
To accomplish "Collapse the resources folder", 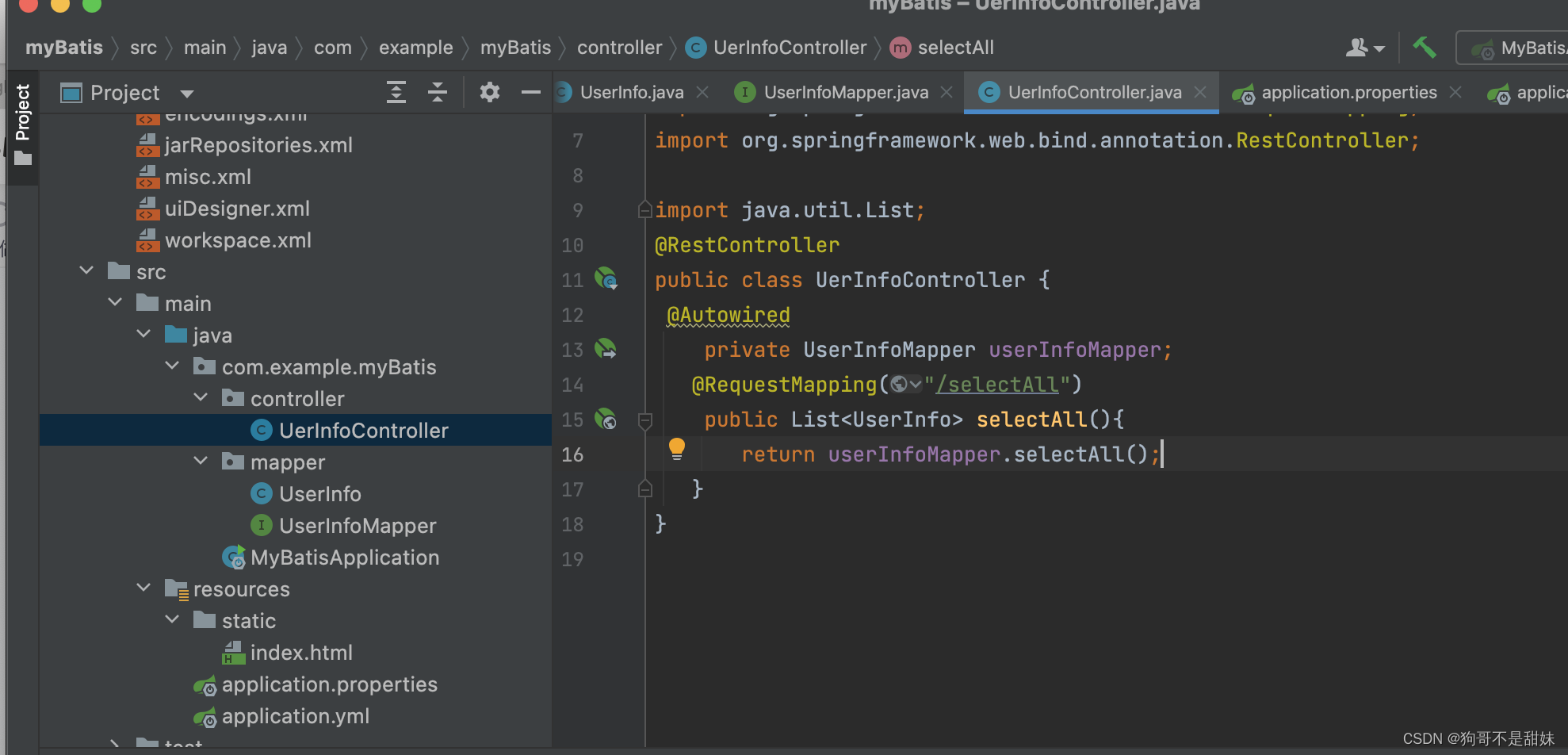I will pos(143,588).
